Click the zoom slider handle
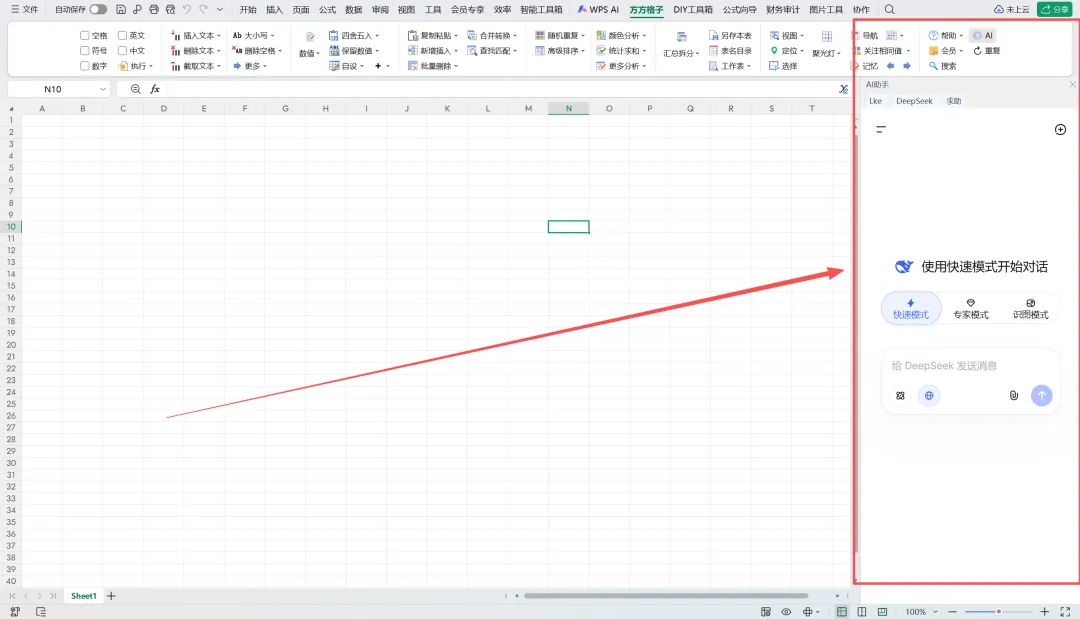Screen dimensions: 1080x619 point(998,611)
